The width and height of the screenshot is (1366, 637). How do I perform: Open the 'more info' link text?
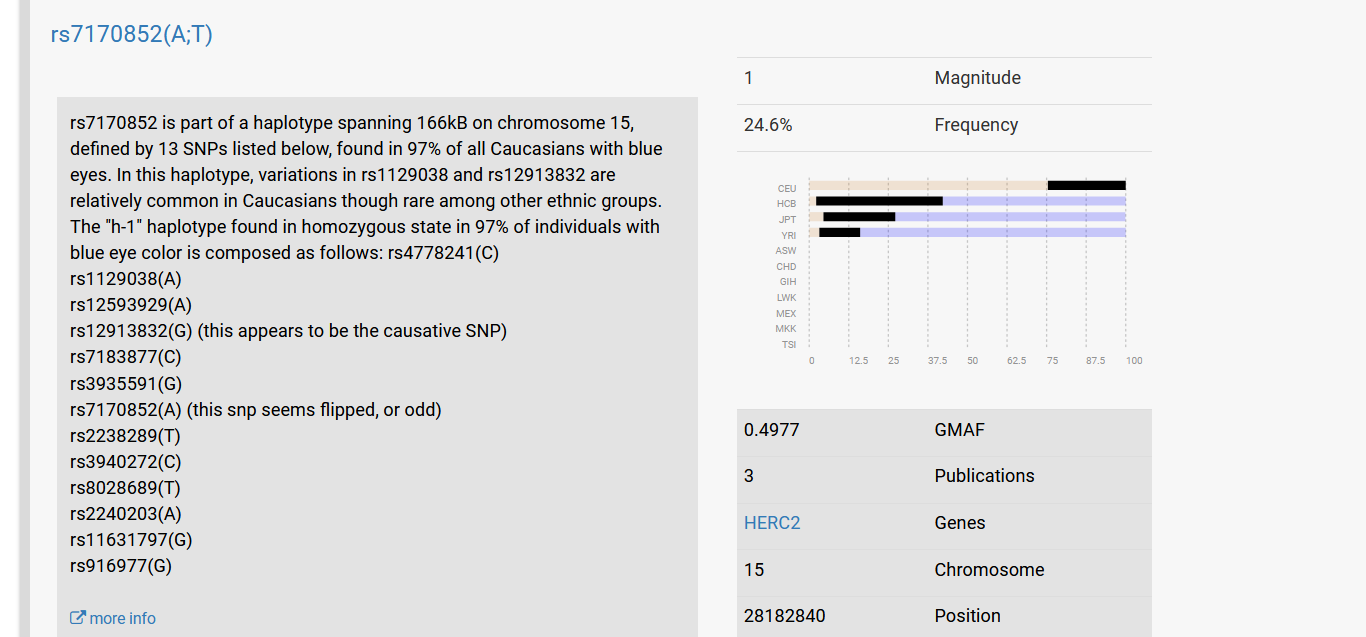(122, 618)
